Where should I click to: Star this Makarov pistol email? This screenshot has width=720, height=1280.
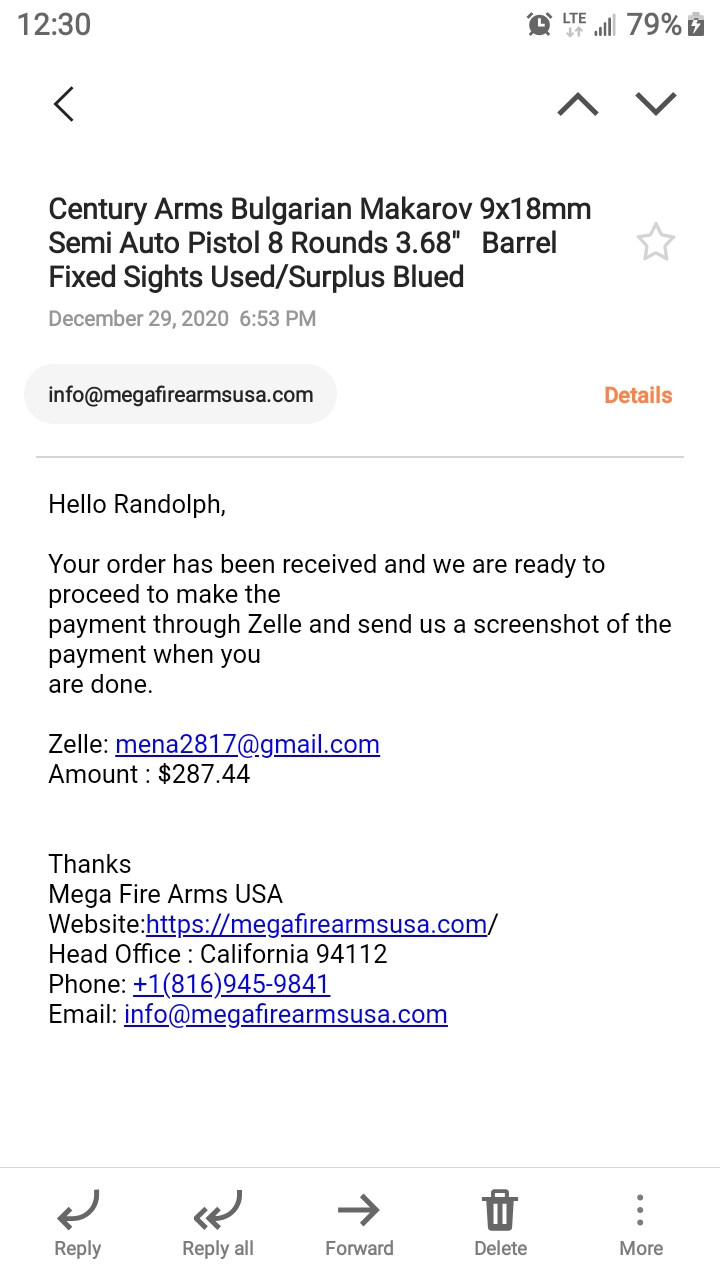pos(656,243)
